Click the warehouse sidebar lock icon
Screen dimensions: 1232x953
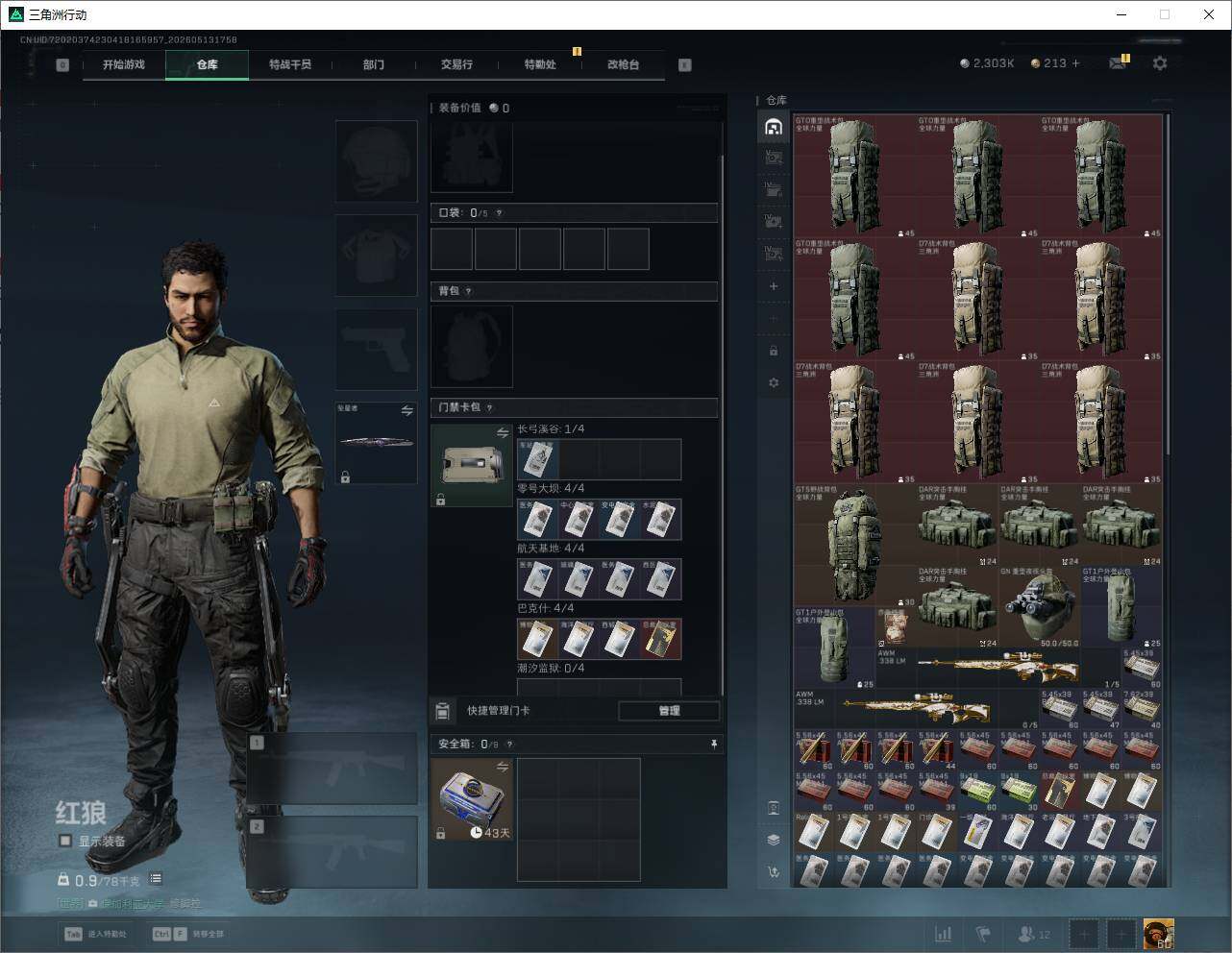(x=774, y=351)
